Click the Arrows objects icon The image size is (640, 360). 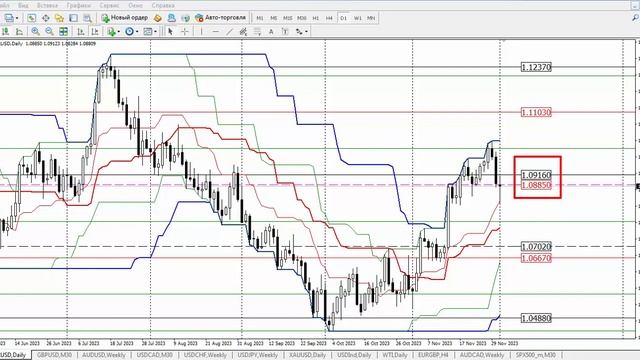tap(299, 31)
